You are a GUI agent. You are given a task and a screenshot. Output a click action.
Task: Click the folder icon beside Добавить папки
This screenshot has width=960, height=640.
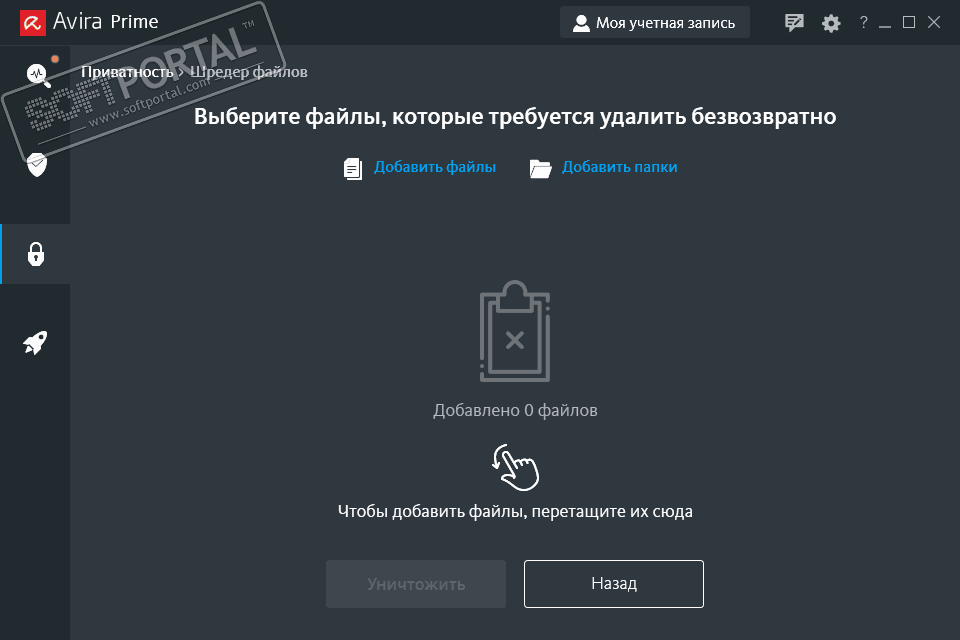[x=541, y=168]
